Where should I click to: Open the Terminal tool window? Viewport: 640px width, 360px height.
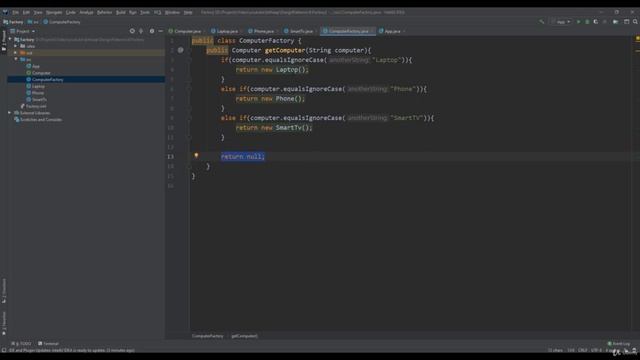click(49, 344)
